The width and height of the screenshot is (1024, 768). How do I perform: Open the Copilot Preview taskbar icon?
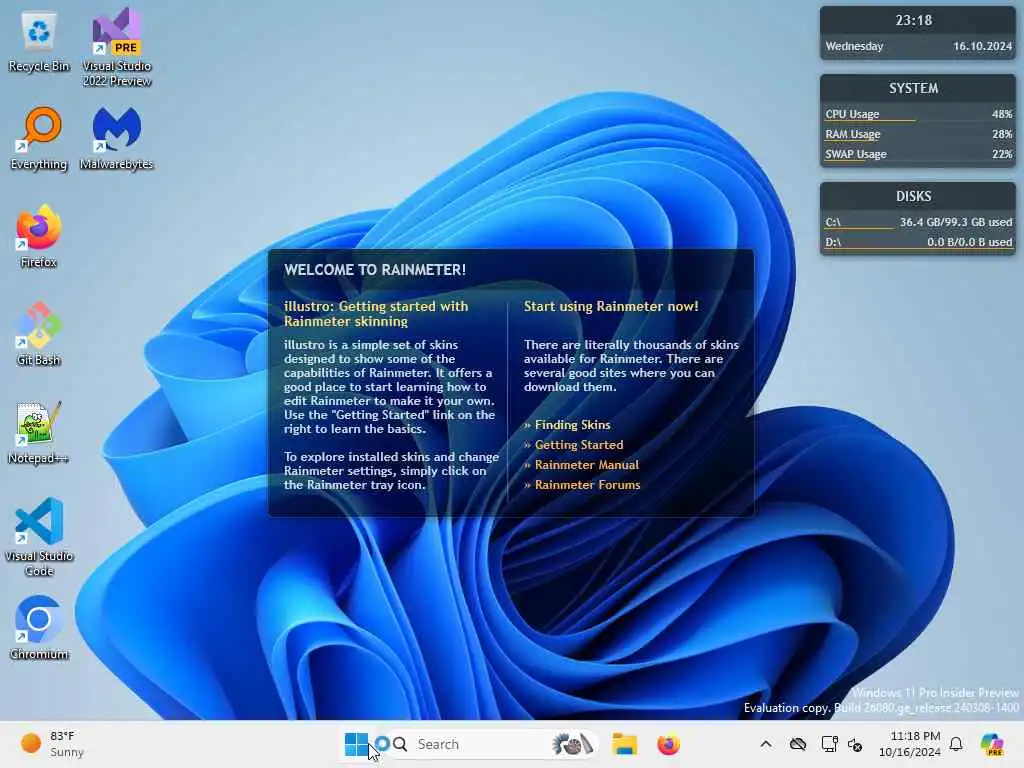click(x=992, y=744)
